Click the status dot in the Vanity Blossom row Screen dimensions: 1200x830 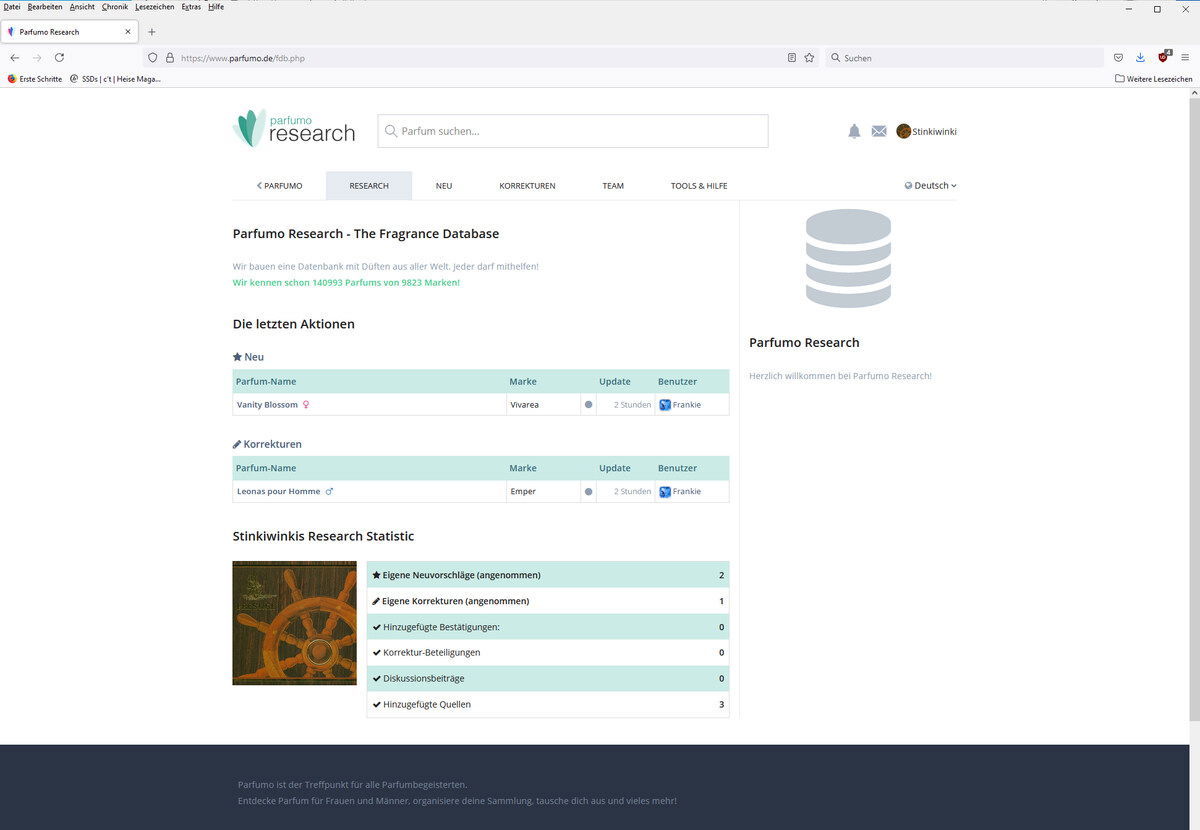click(588, 405)
